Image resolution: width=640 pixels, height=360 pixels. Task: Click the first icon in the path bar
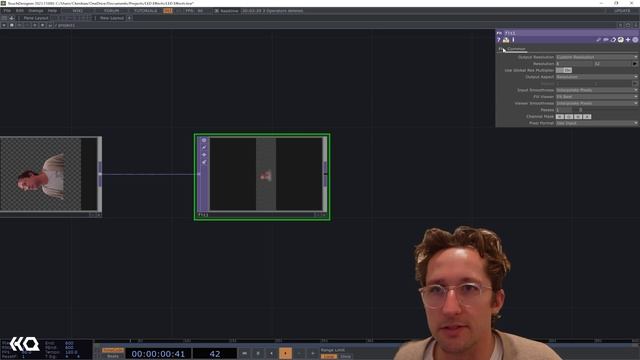pos(4,25)
